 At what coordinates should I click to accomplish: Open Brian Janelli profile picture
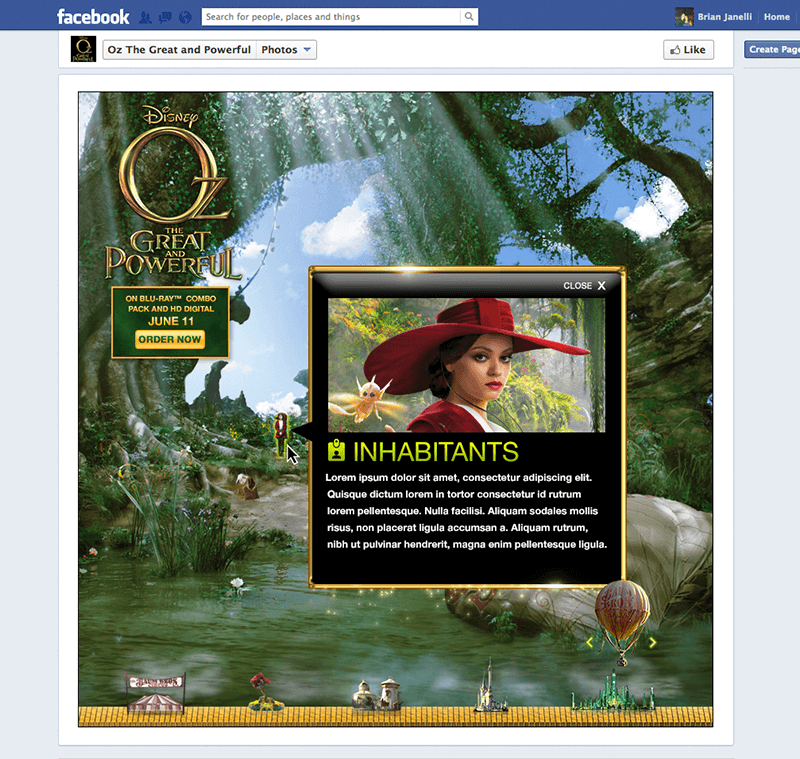coord(684,17)
